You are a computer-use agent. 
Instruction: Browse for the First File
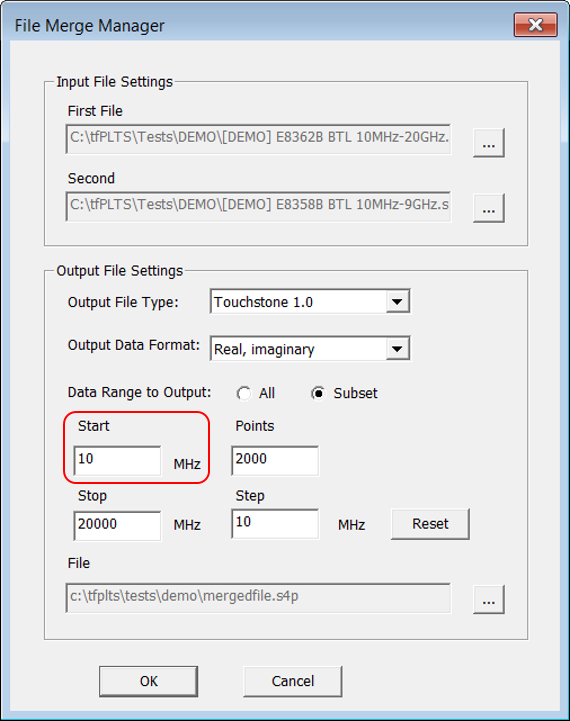[x=489, y=143]
